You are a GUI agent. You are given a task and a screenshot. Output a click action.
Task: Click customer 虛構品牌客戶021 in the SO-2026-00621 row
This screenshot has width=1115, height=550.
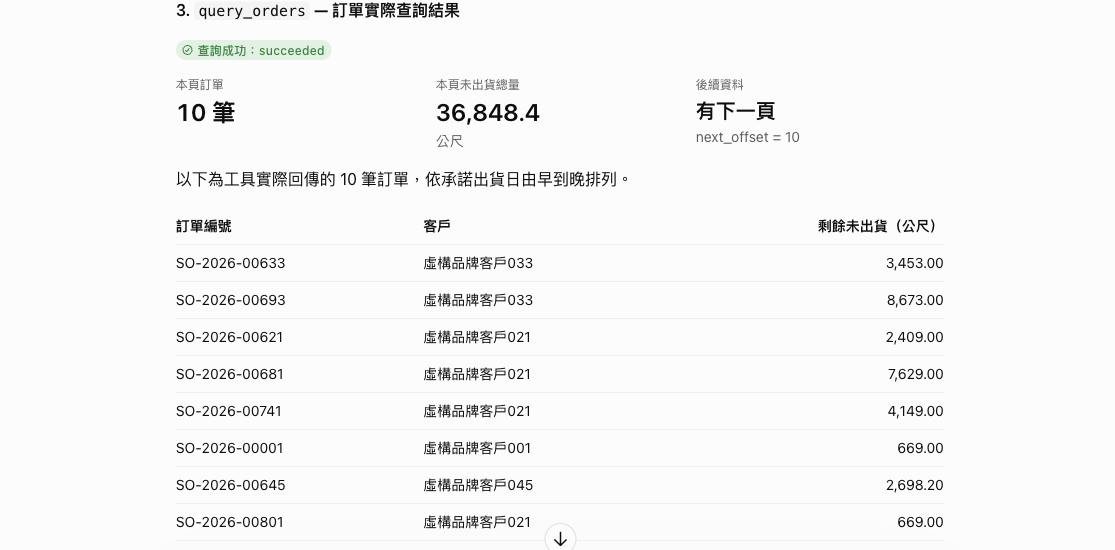[477, 337]
